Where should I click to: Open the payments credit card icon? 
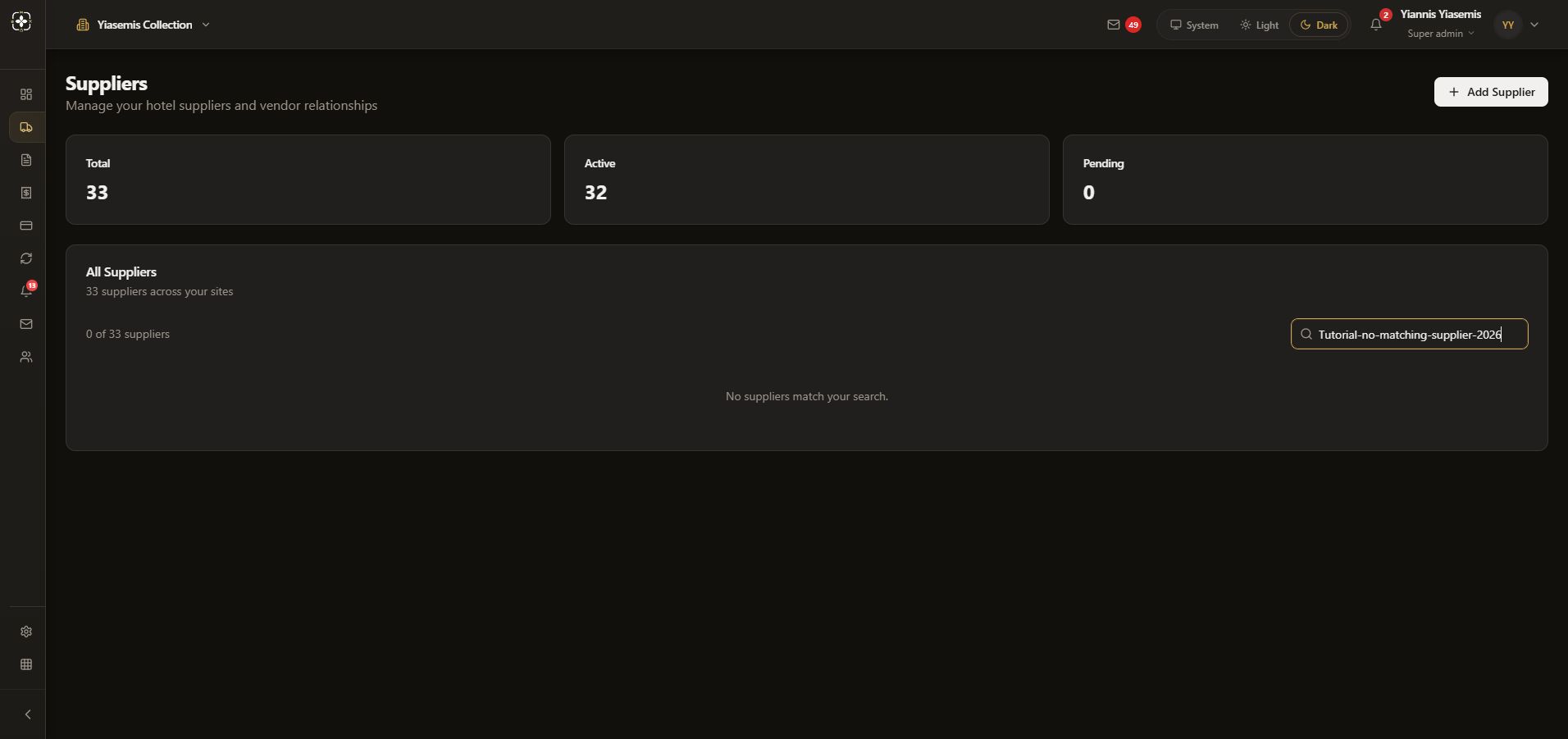coord(26,226)
